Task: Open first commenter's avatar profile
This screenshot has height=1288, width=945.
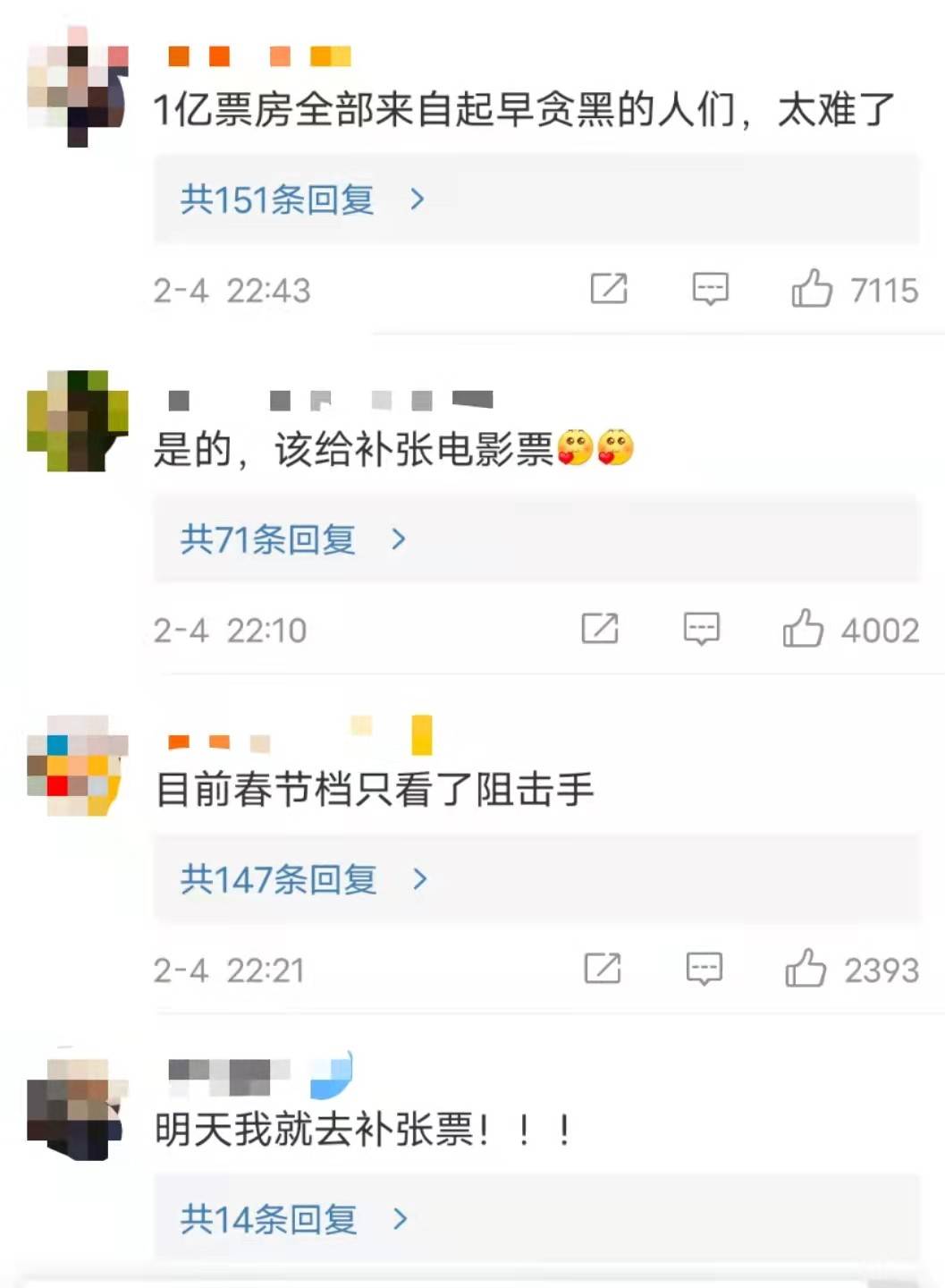Action: coord(78,87)
